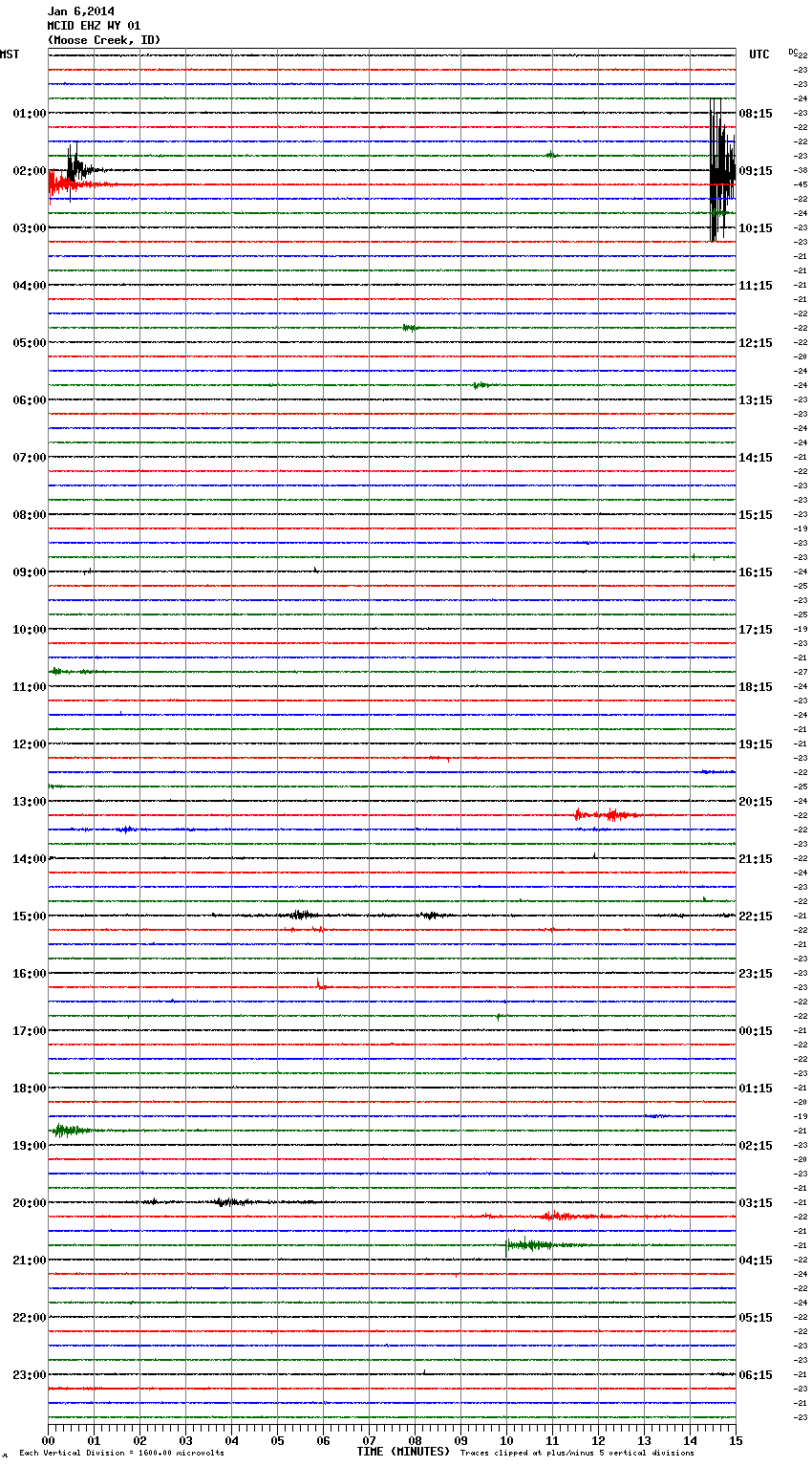Select the 02:00 MST time label

(29, 170)
